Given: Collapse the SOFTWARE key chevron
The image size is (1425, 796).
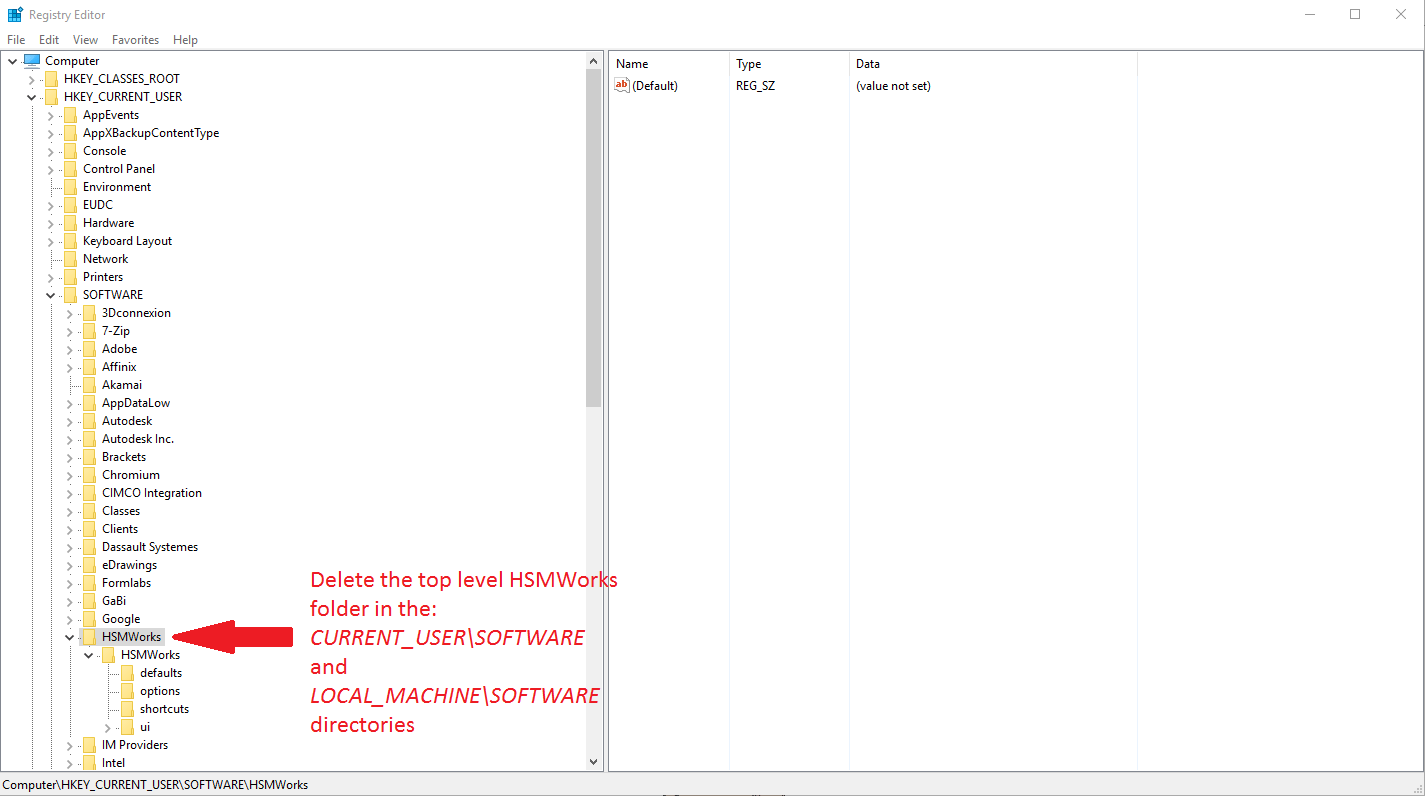Looking at the screenshot, I should [x=49, y=294].
